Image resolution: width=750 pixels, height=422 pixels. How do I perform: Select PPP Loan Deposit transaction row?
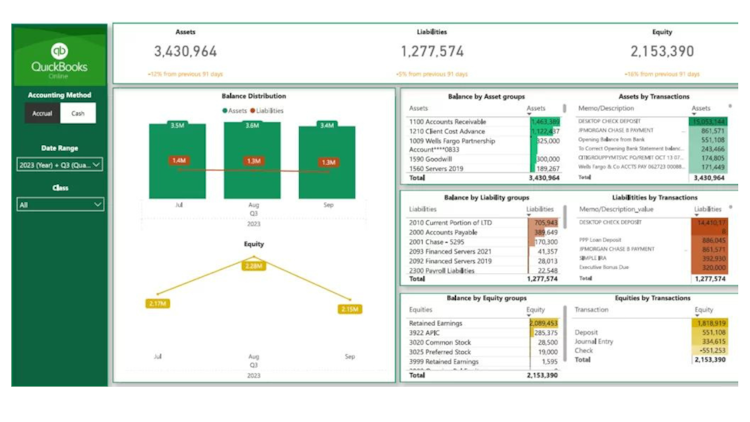point(652,240)
